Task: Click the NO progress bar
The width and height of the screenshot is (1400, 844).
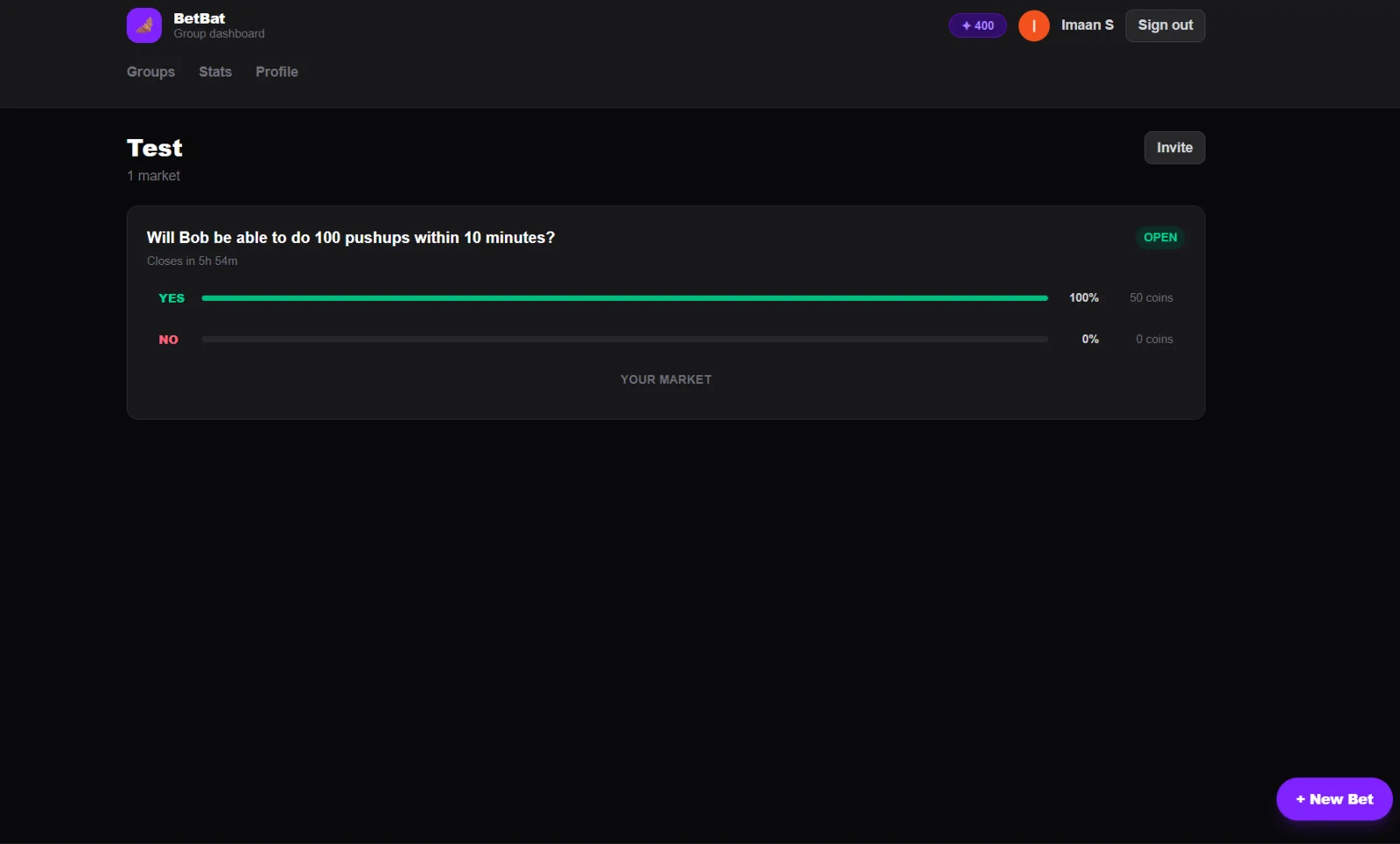Action: click(625, 339)
